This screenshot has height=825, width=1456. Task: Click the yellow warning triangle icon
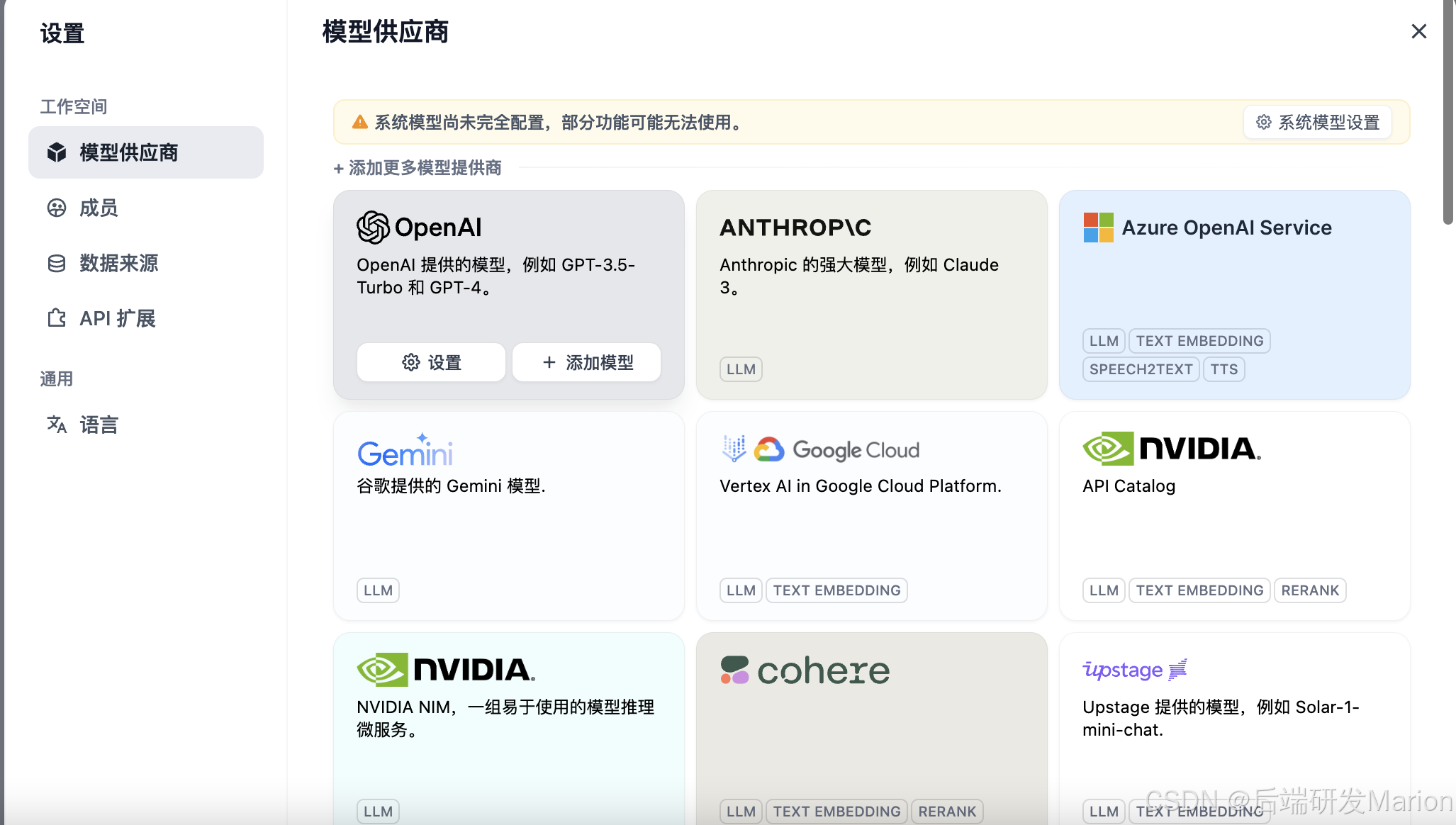(x=360, y=123)
